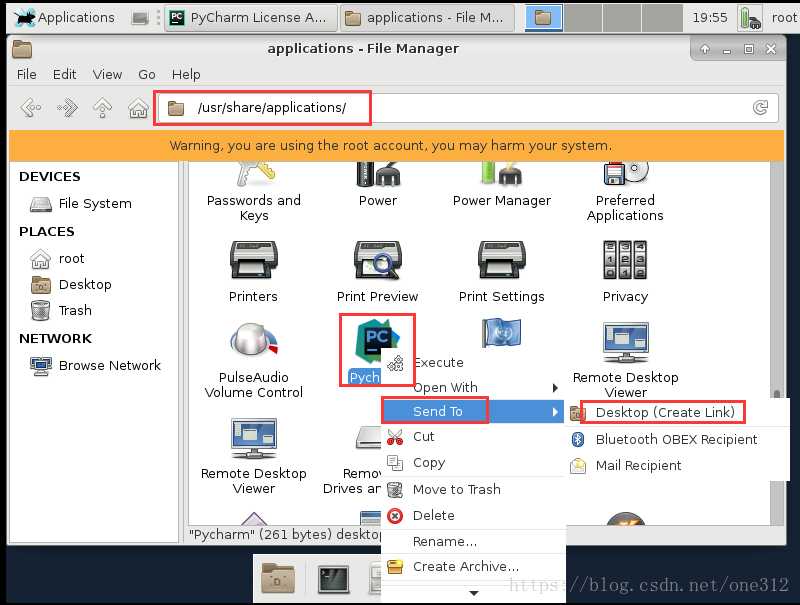Select PulseAudio Volume Control launcher
The width and height of the screenshot is (800, 605).
tap(254, 361)
